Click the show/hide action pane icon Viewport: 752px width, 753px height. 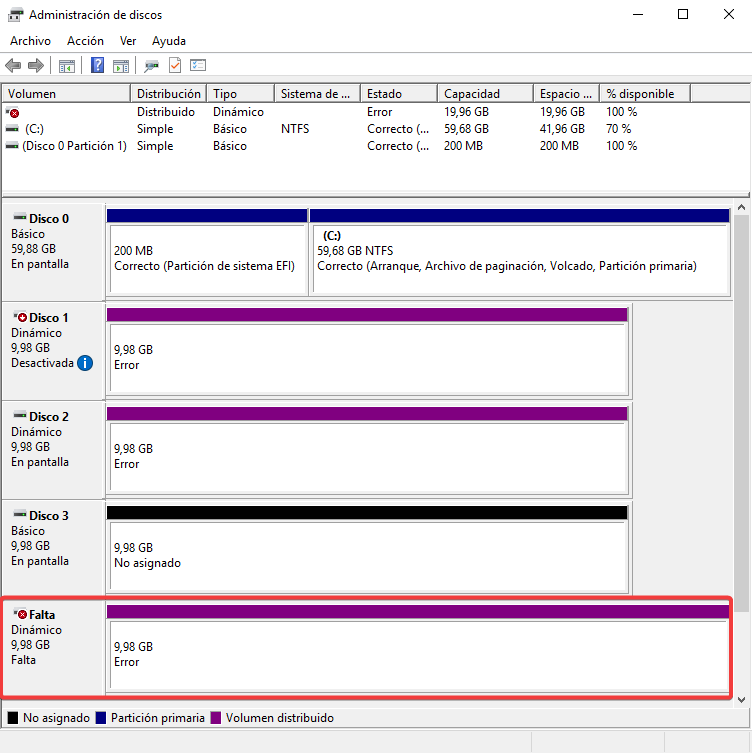pyautogui.click(x=121, y=66)
